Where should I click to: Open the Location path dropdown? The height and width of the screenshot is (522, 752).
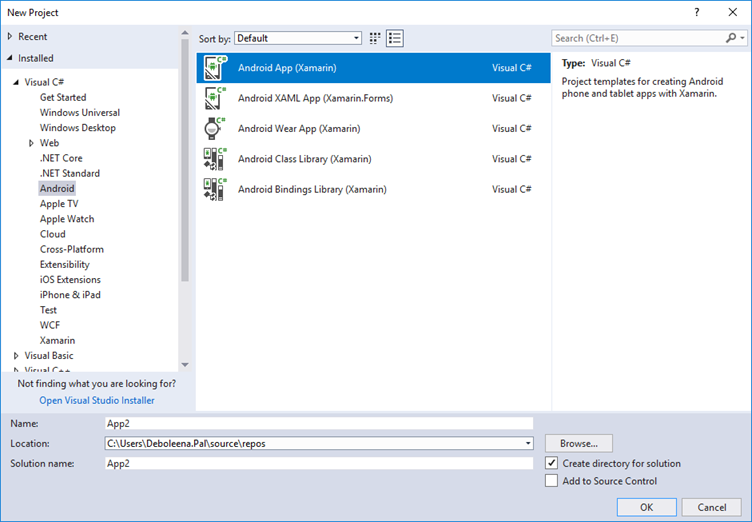[528, 443]
